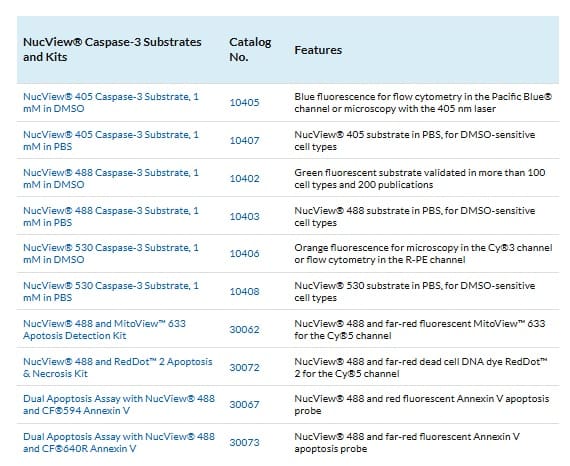Open NucView 488 Caspase-3 Substrate in PBS link
The image size is (570, 466).
pos(111,217)
